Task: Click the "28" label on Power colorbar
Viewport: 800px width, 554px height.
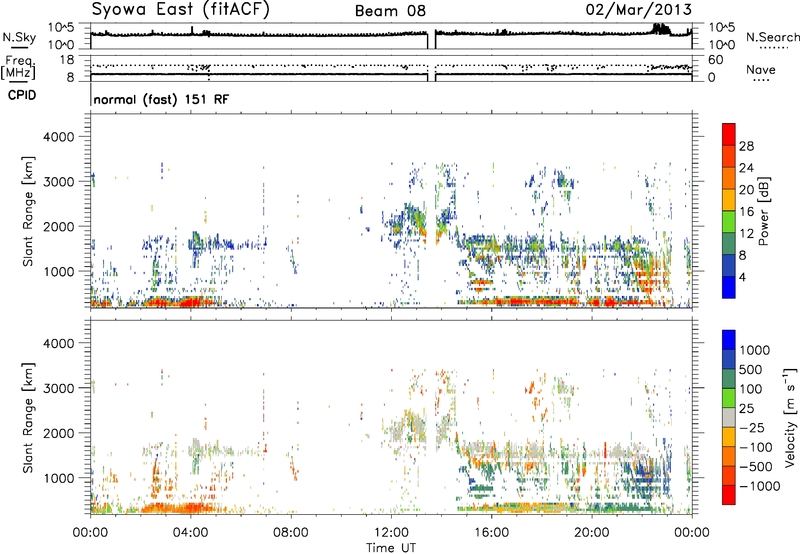Action: (x=746, y=146)
